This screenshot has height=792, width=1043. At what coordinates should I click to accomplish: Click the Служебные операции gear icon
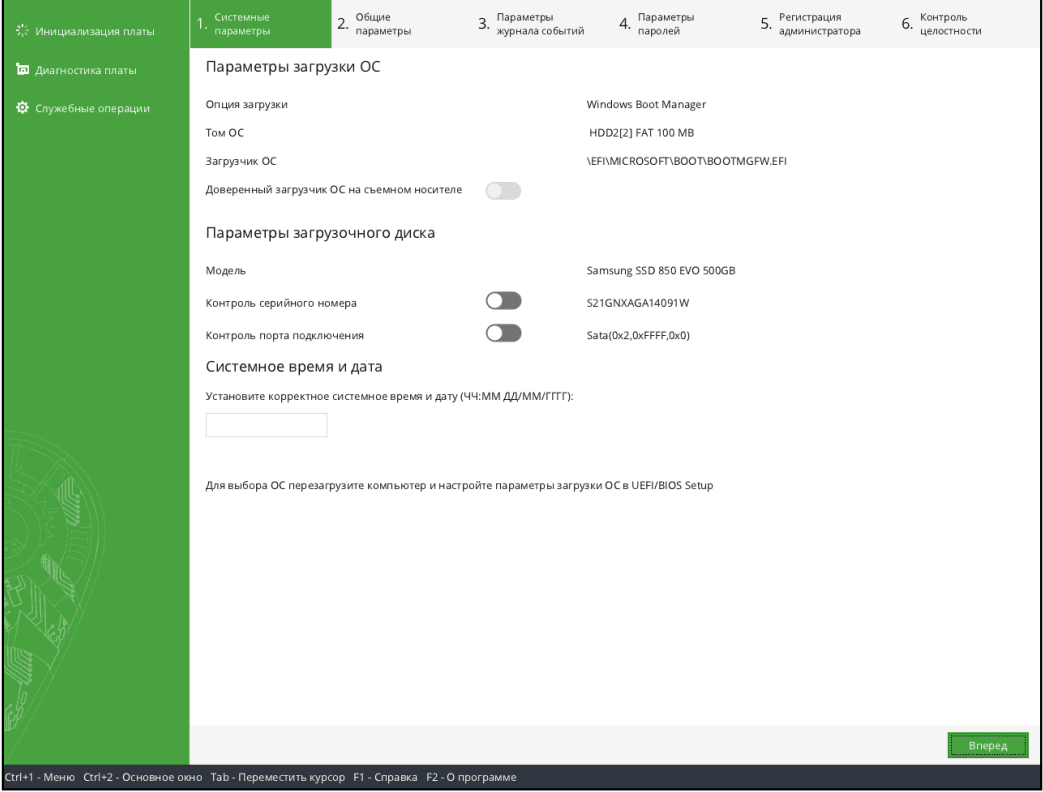(x=21, y=108)
